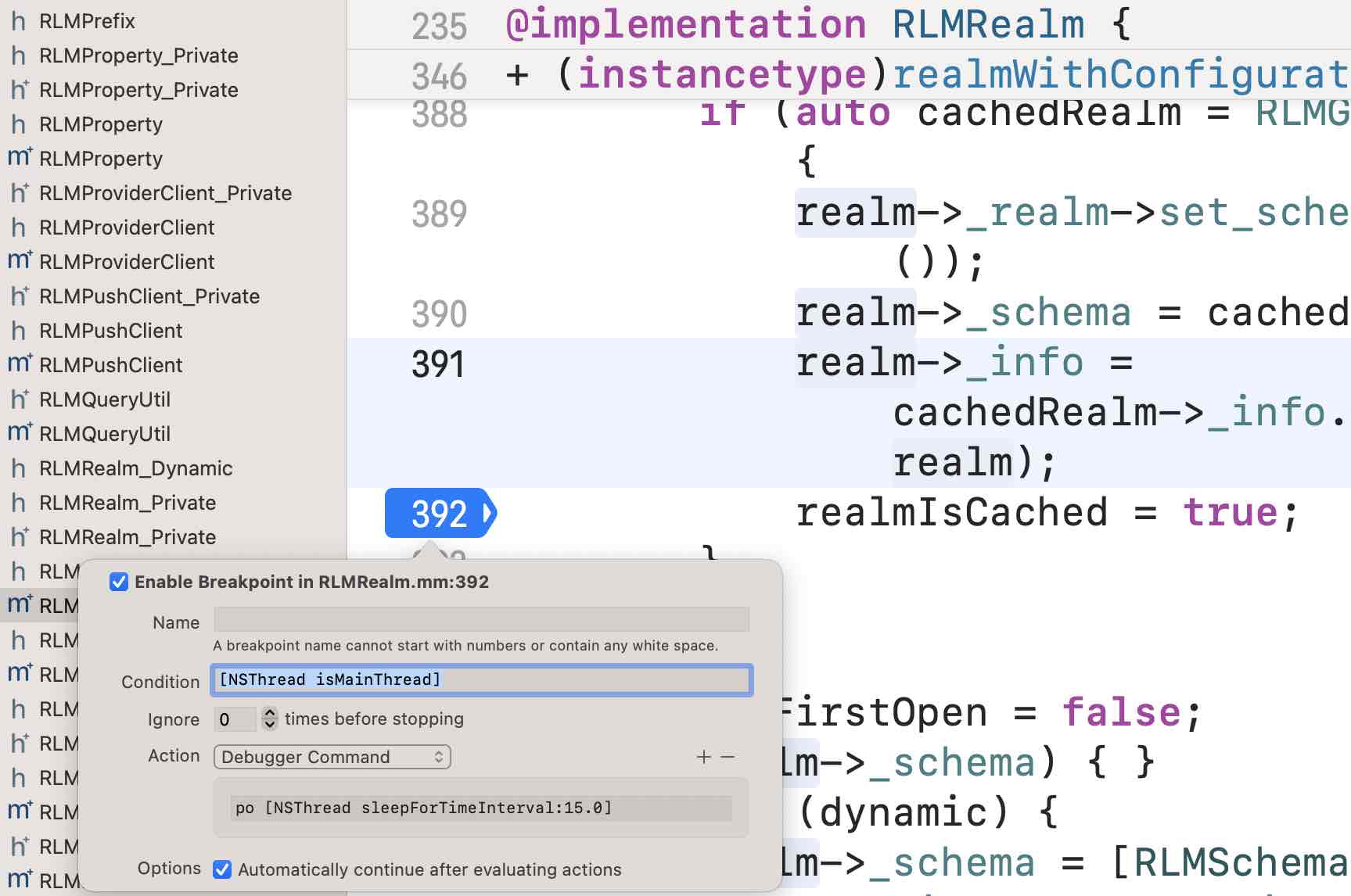Click + to add another breakpoint action
This screenshot has width=1351, height=896.
click(703, 757)
